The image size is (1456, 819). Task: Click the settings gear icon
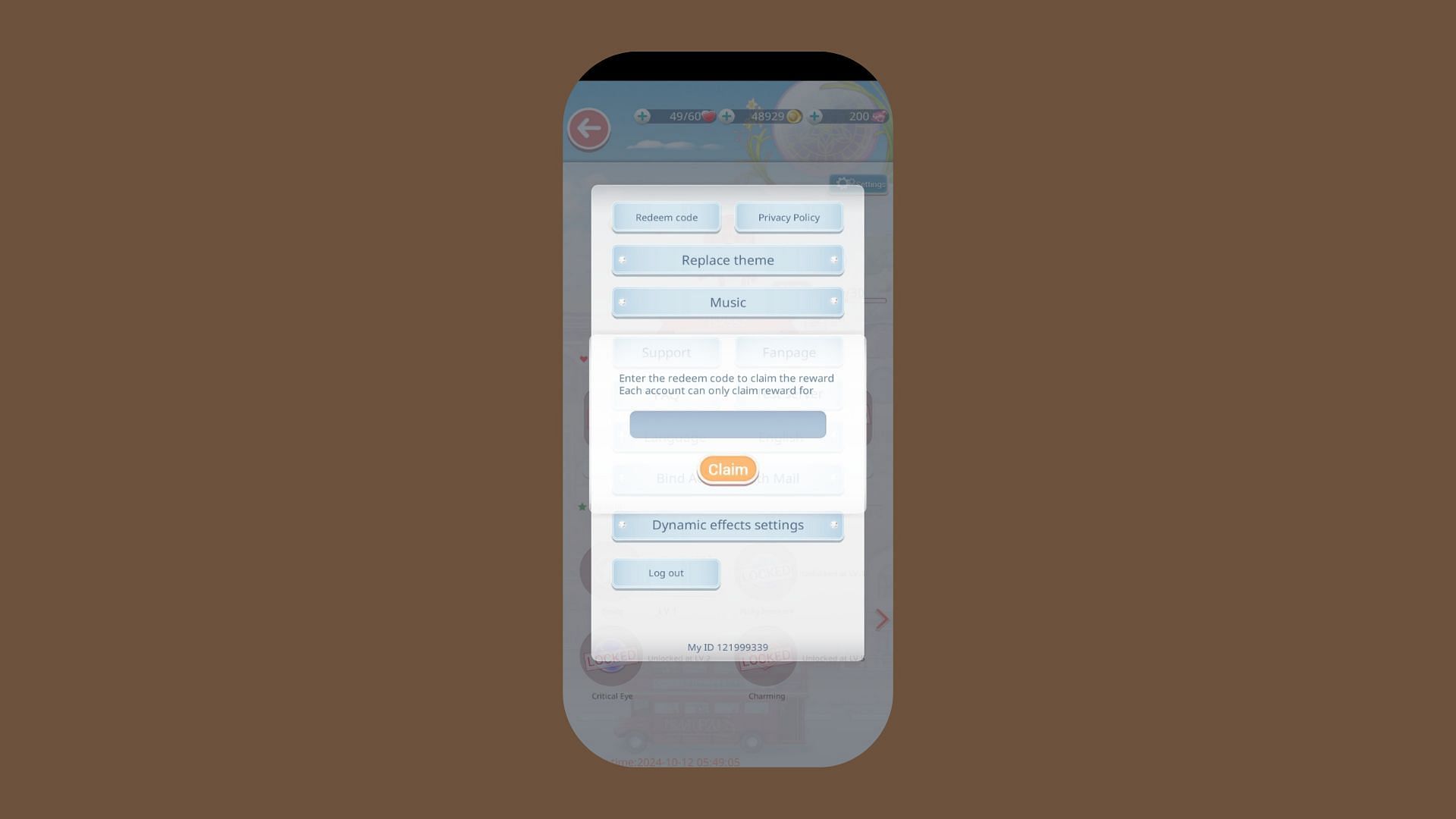[x=843, y=183]
